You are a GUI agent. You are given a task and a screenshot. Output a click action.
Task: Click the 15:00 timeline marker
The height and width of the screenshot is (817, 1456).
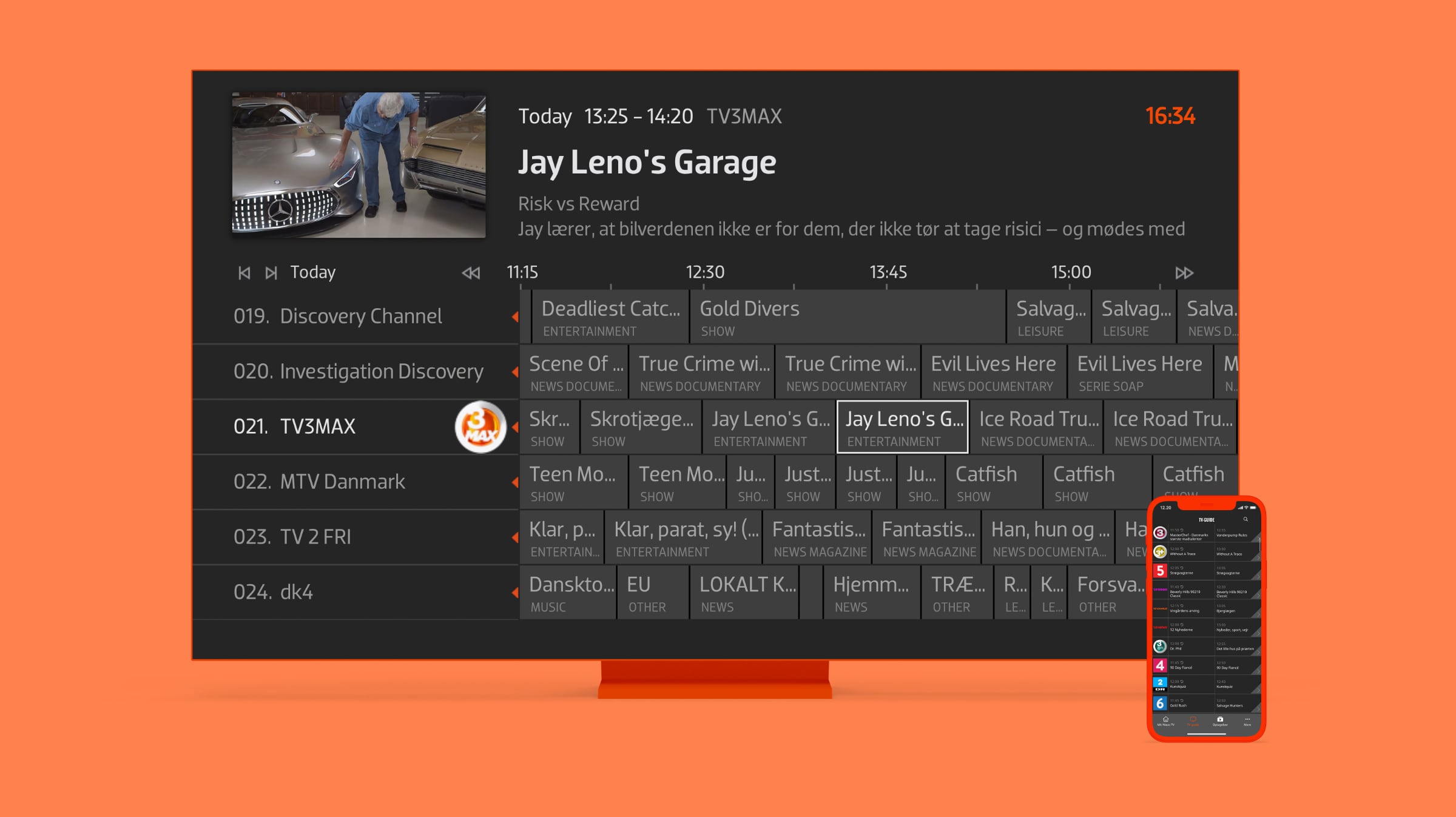[1071, 272]
